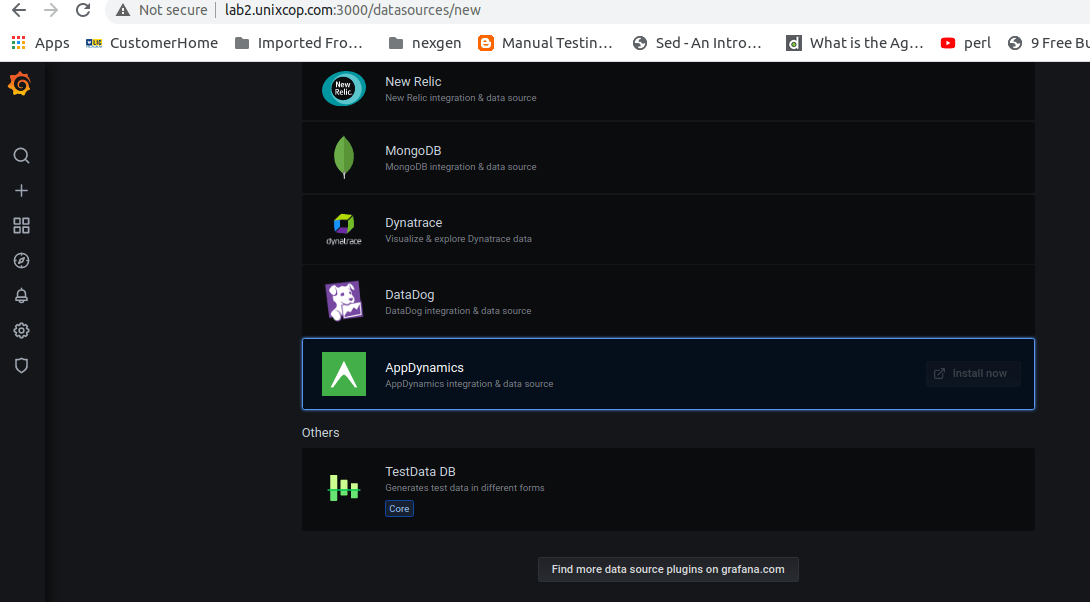
Task: Open the Server Admin shield icon
Action: pos(22,366)
